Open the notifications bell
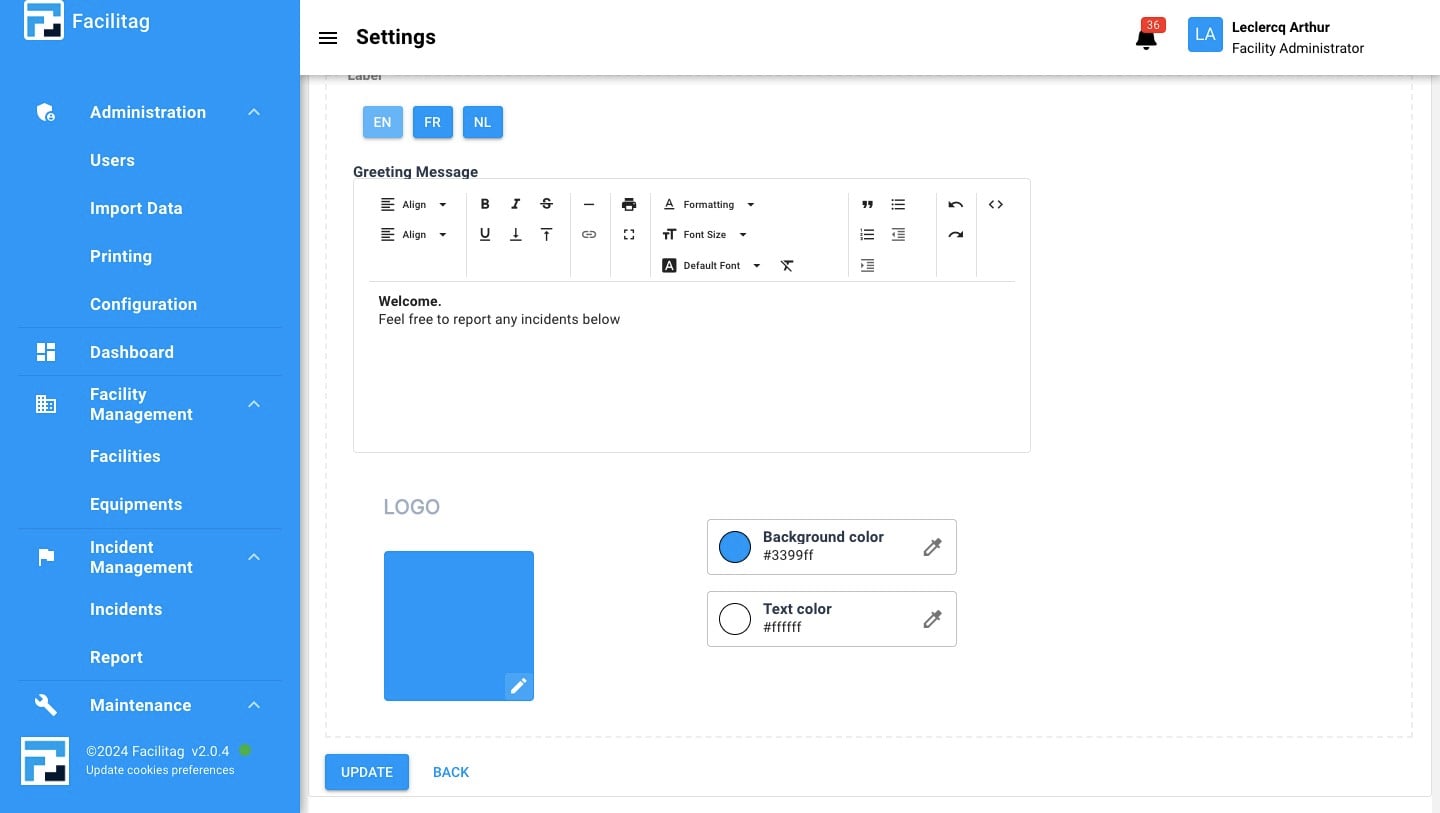Screen dimensions: 1440x813 [x=1146, y=39]
